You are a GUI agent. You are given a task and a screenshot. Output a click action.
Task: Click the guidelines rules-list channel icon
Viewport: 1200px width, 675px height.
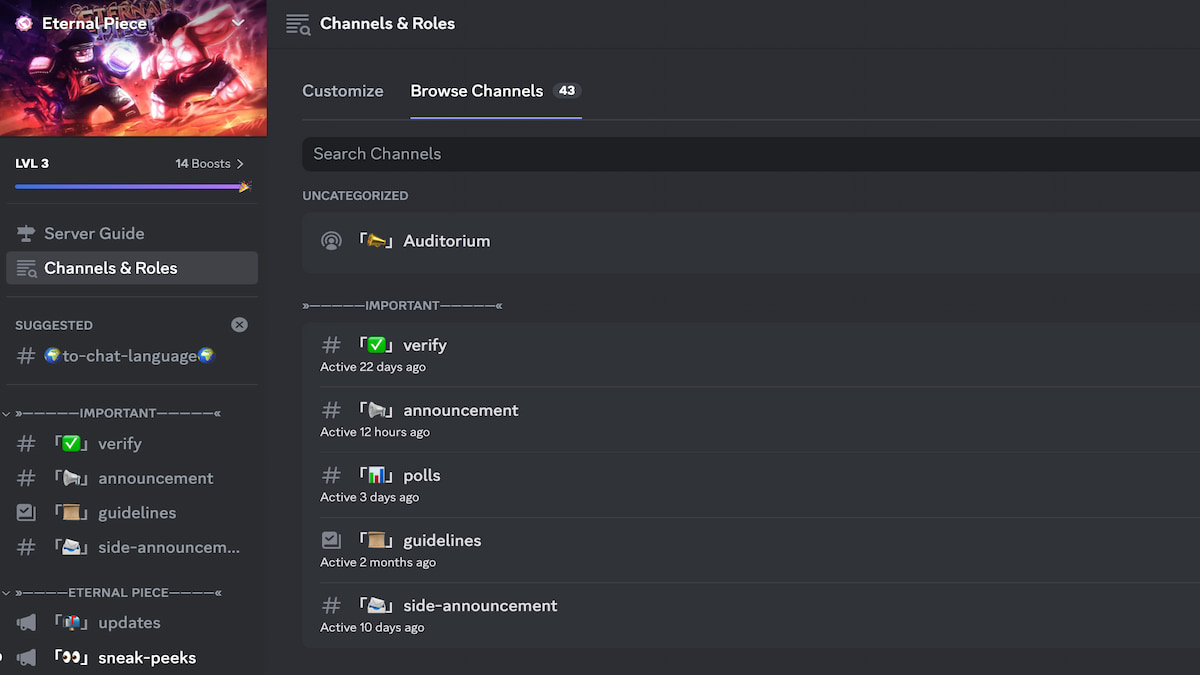pyautogui.click(x=331, y=539)
